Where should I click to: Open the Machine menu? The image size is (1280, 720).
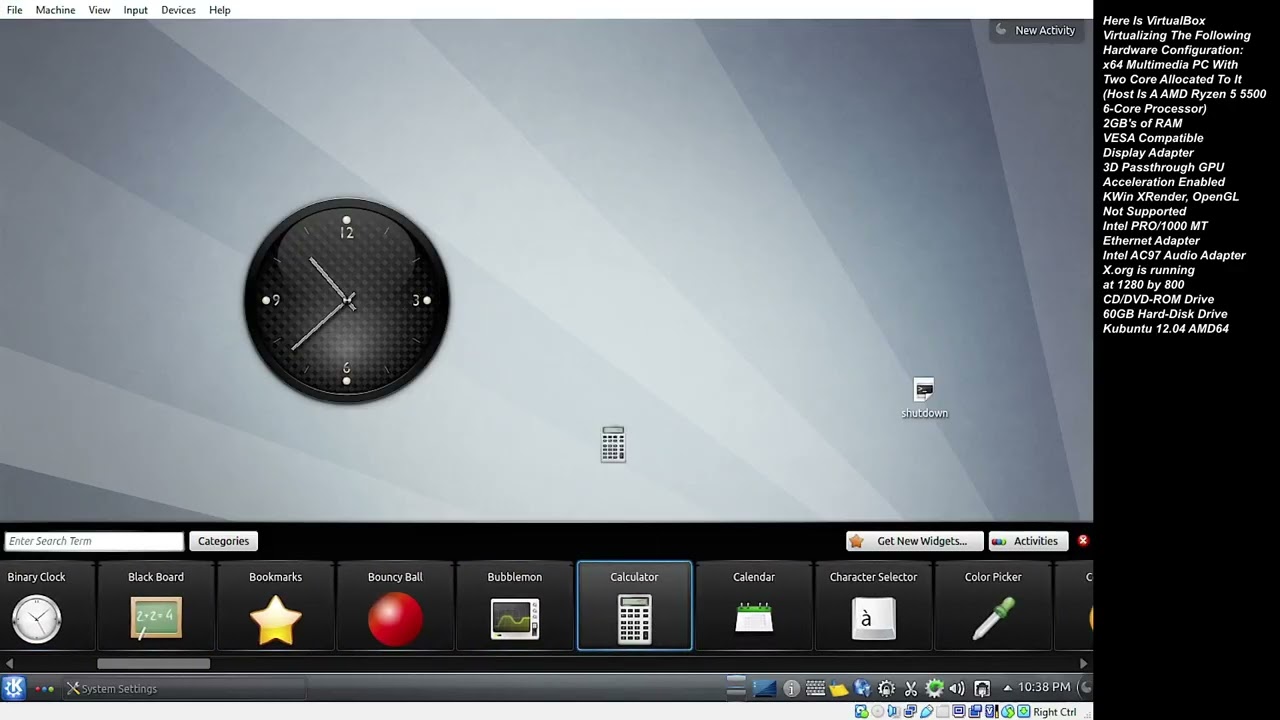point(55,10)
